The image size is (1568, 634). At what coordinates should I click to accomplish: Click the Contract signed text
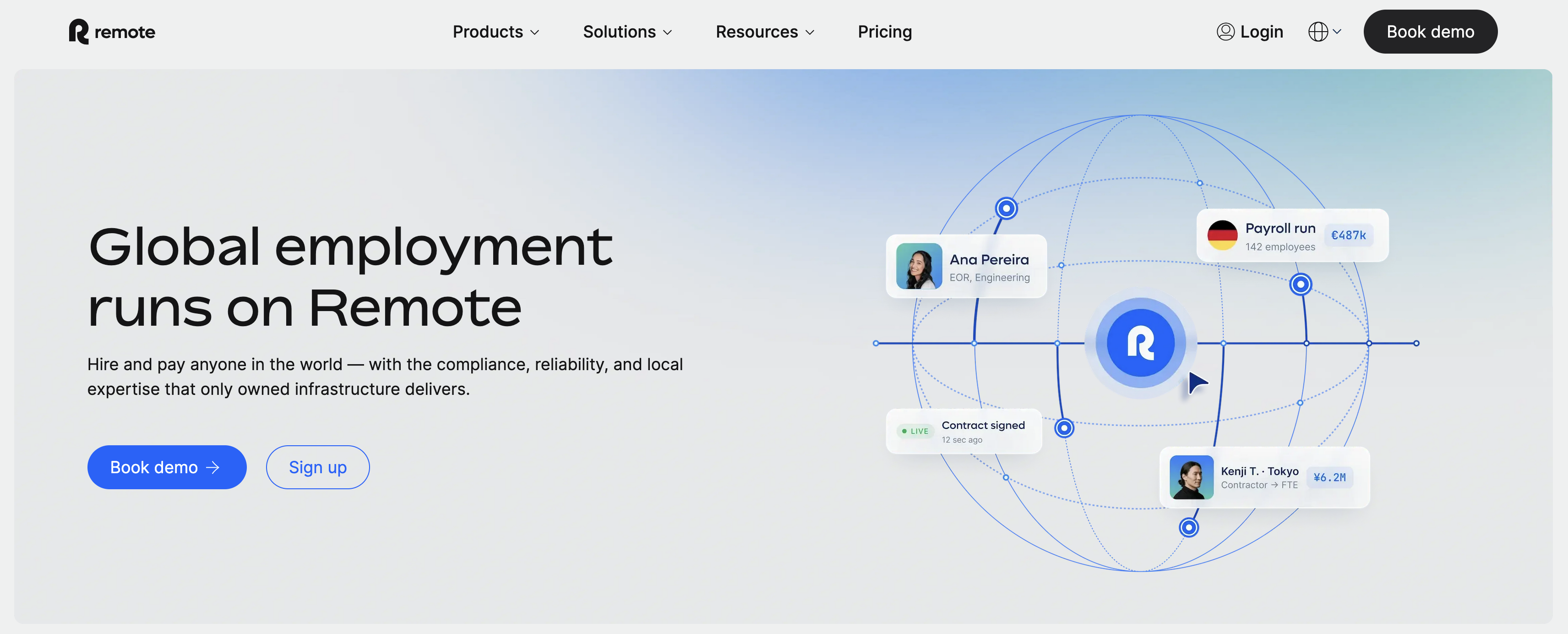[983, 425]
